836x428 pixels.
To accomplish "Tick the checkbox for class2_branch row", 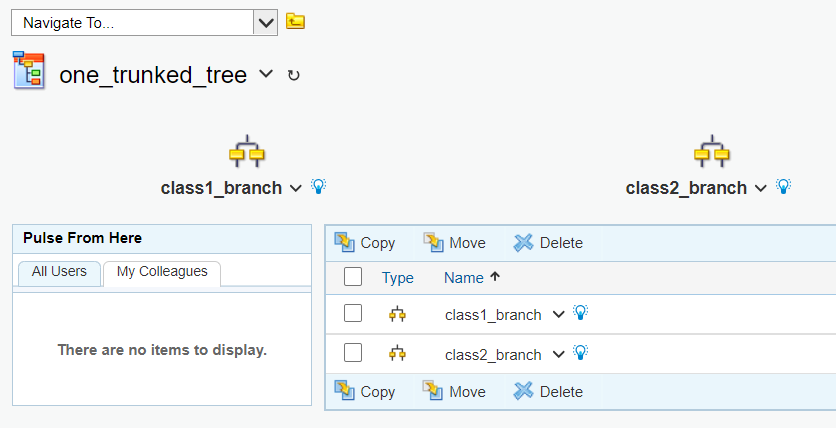I will point(353,353).
